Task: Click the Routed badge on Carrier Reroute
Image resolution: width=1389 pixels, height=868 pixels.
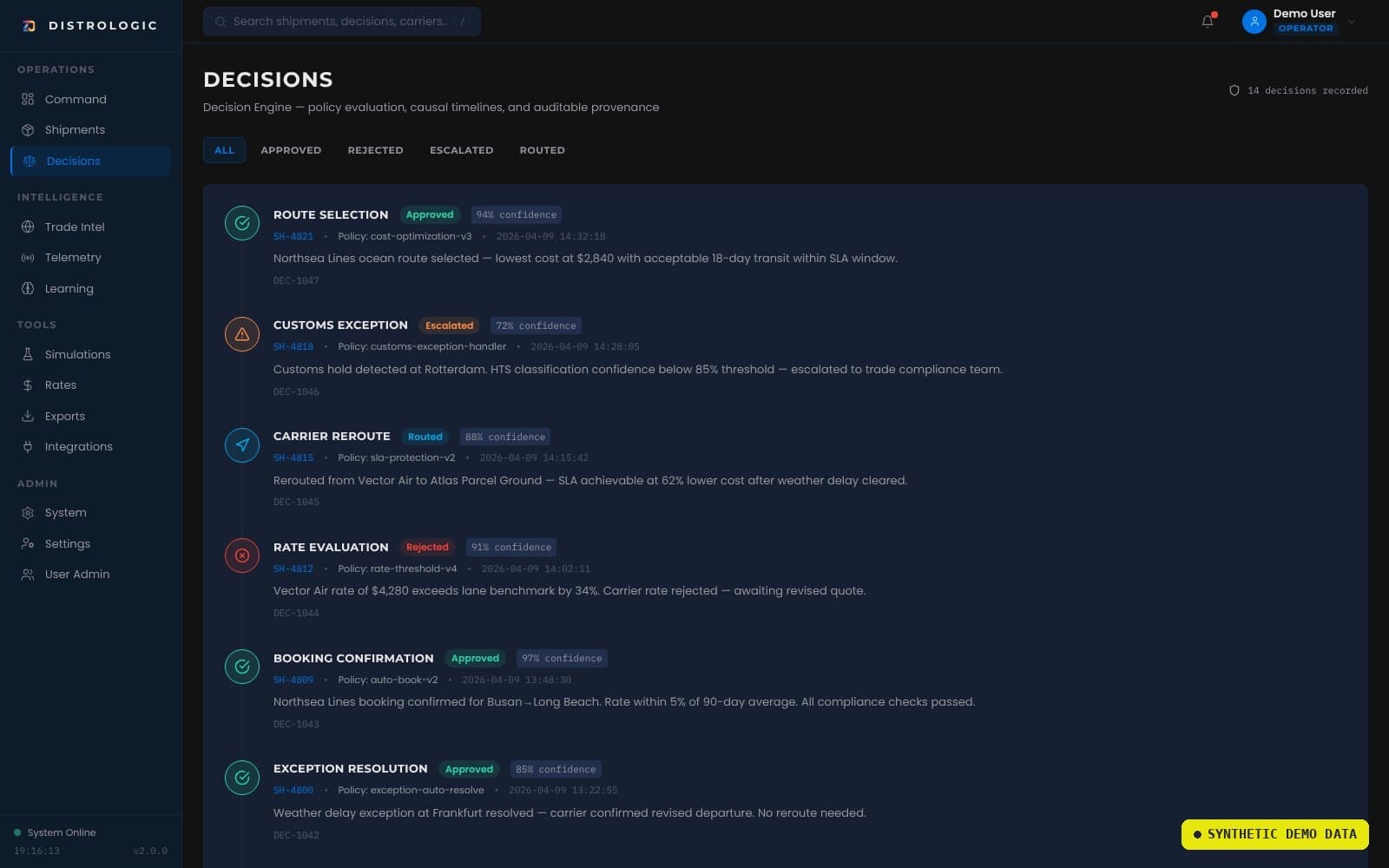Action: 425,437
